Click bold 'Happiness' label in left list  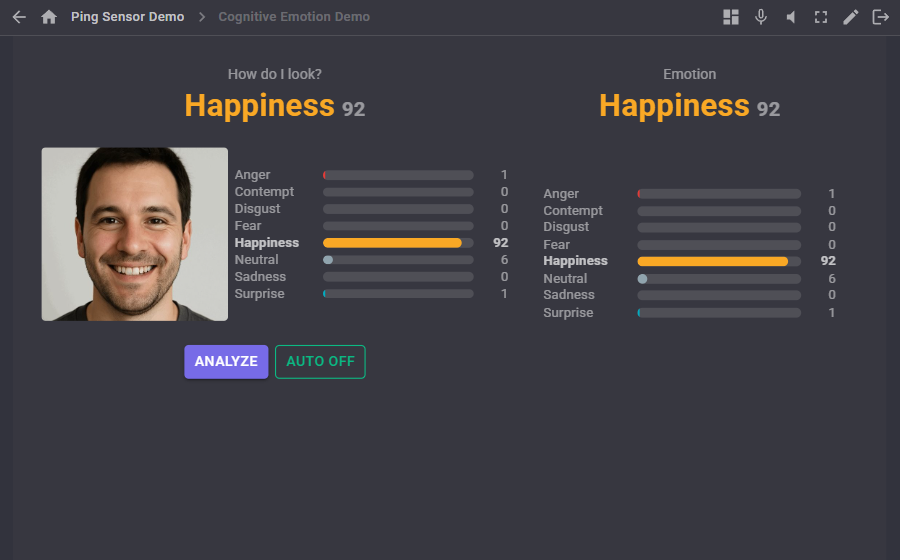[x=267, y=243]
